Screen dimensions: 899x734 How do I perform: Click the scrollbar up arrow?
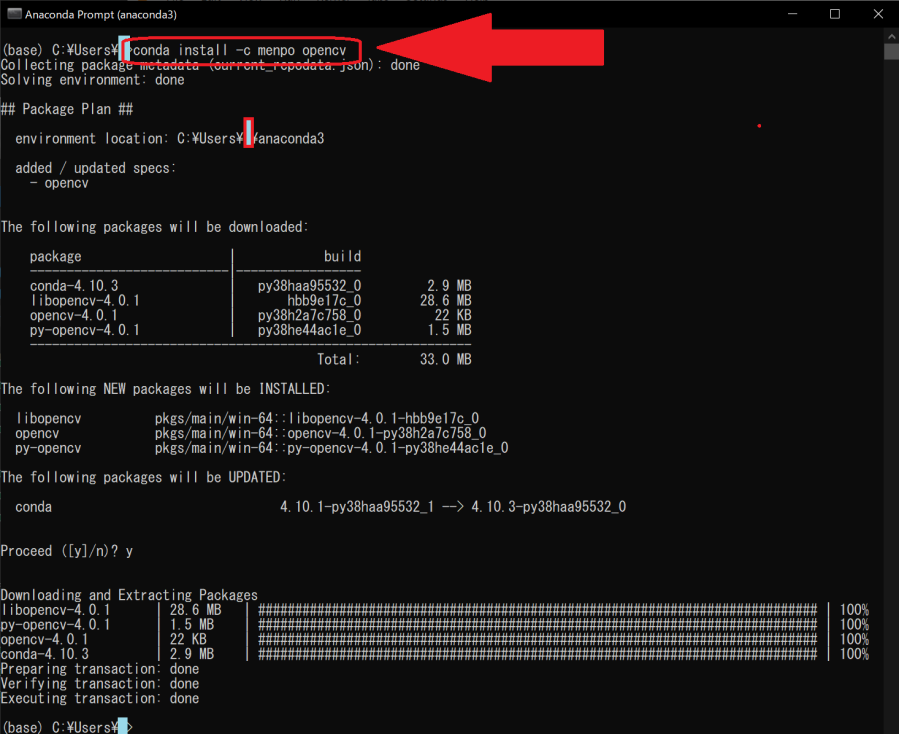[x=891, y=36]
